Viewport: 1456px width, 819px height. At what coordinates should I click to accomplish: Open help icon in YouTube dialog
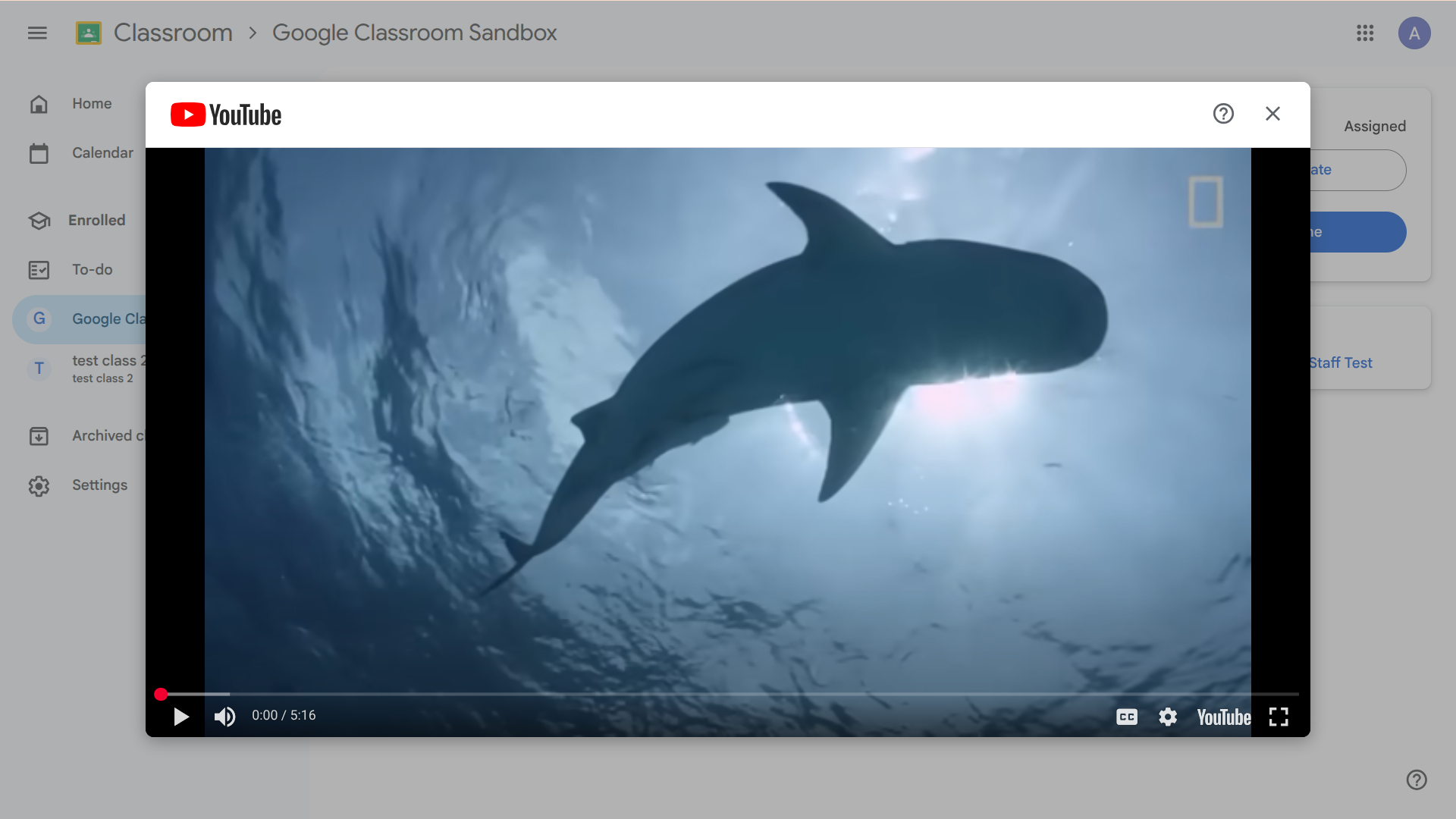1223,114
